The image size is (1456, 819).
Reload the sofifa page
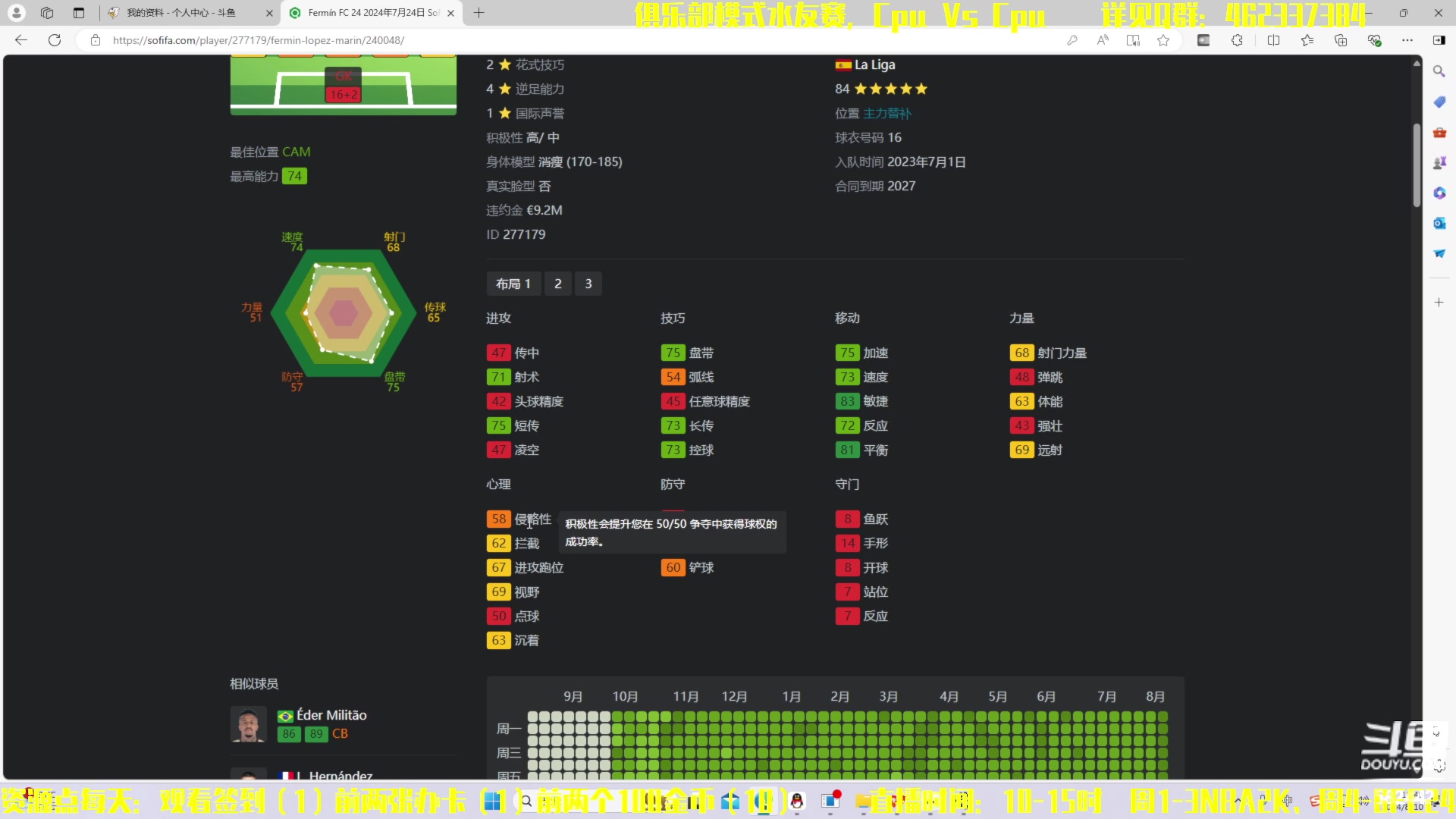point(55,40)
